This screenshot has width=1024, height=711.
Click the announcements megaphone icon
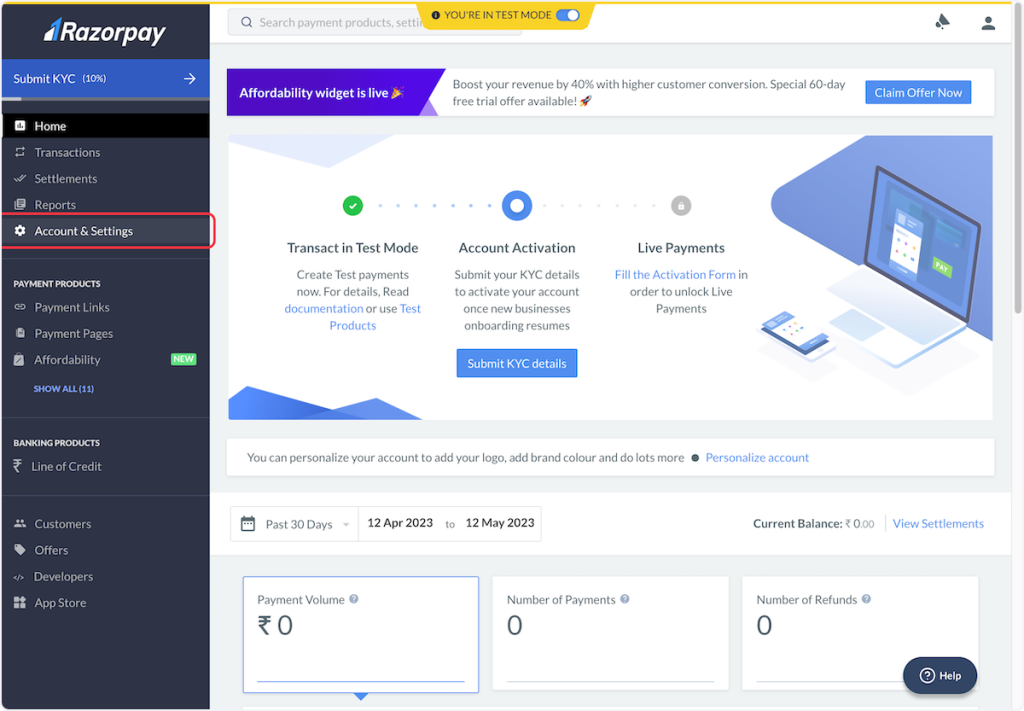tap(942, 22)
